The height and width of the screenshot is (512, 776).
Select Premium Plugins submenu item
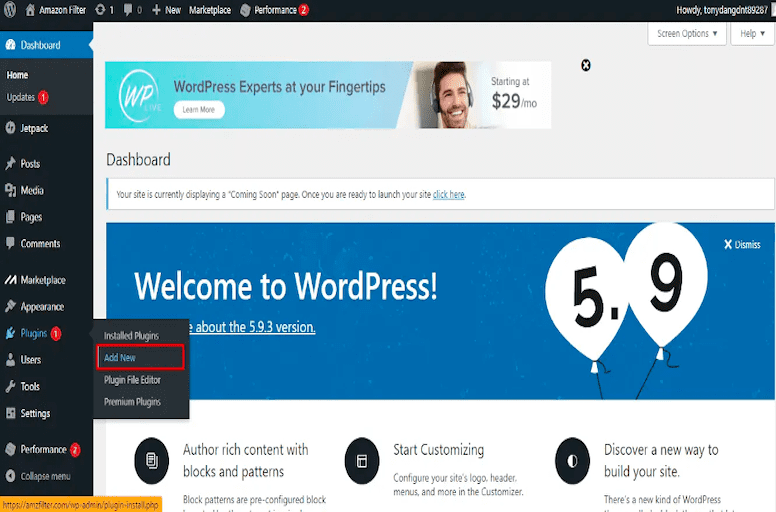132,402
